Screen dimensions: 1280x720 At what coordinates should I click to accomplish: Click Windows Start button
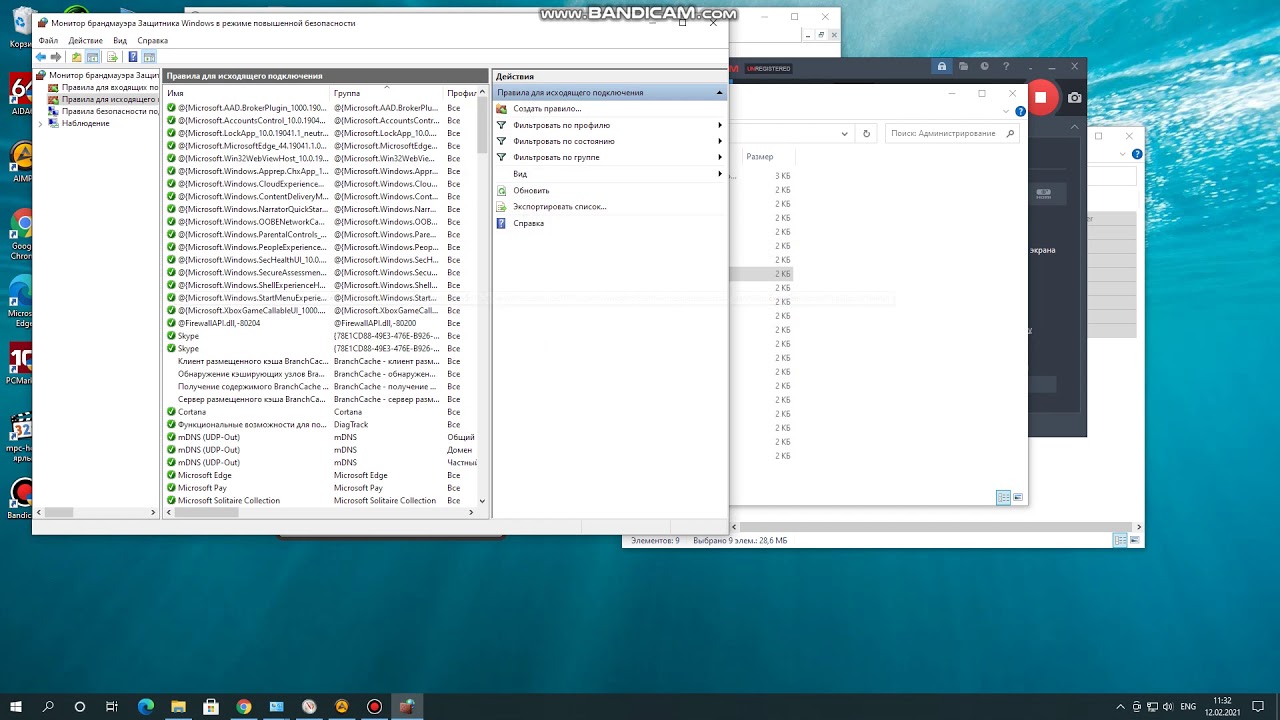point(16,706)
